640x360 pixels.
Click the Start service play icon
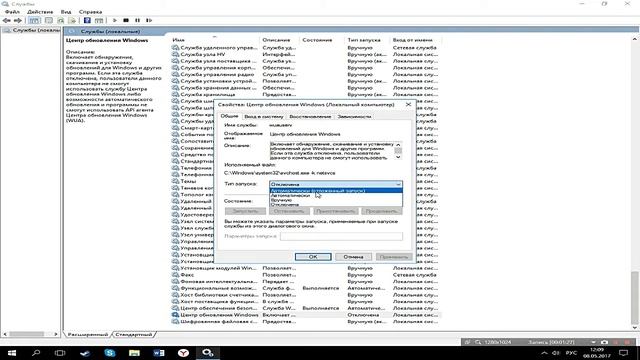coord(115,20)
